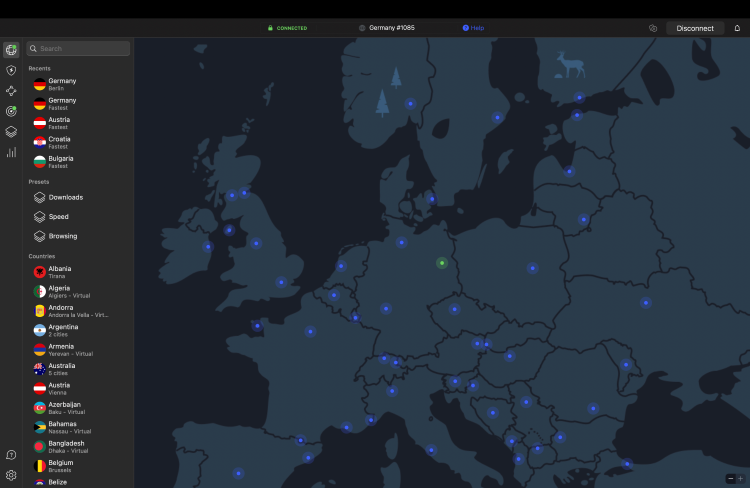Select the Serbia server dot on map
Image resolution: width=750 pixels, height=488 pixels.
[x=526, y=402]
